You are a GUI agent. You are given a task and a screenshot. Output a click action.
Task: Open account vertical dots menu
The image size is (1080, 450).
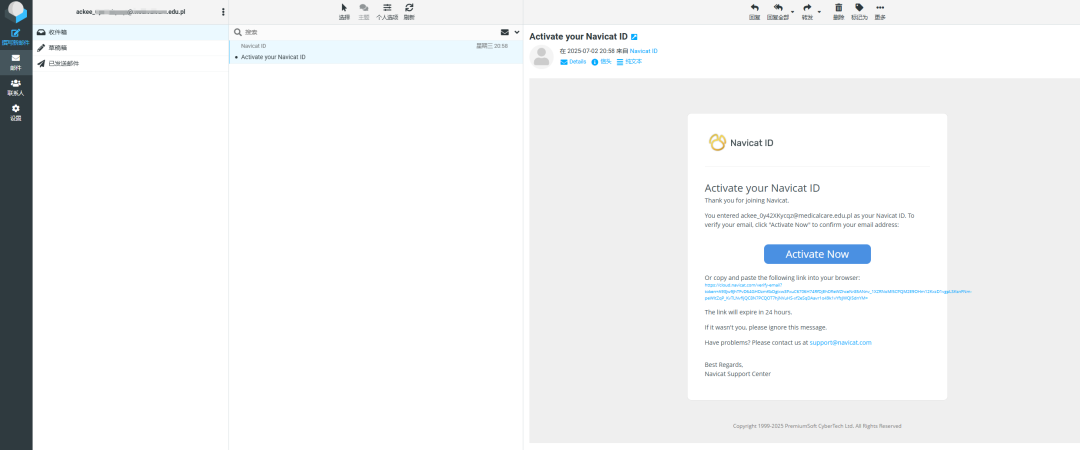pyautogui.click(x=223, y=12)
